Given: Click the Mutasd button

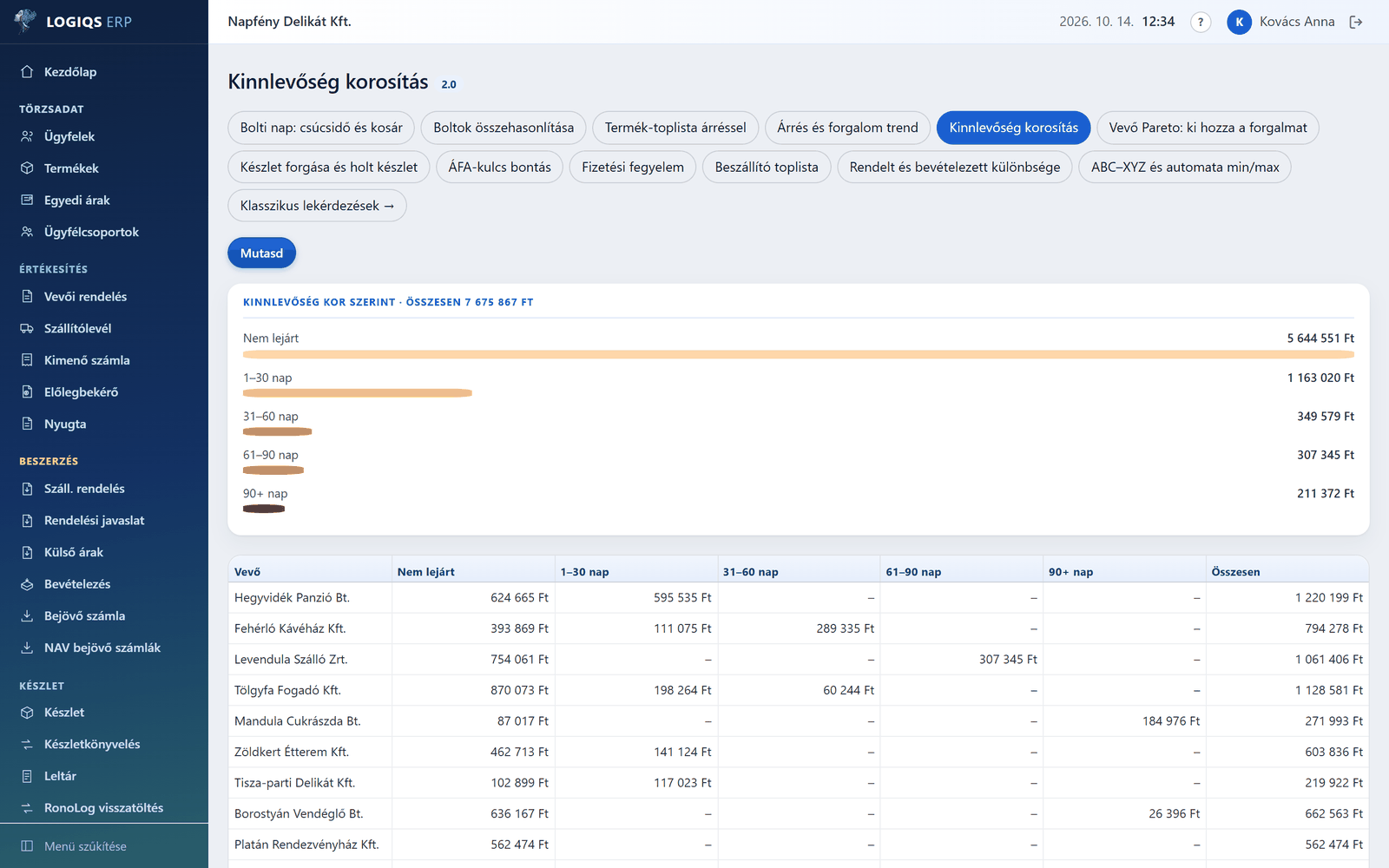Looking at the screenshot, I should click(261, 253).
